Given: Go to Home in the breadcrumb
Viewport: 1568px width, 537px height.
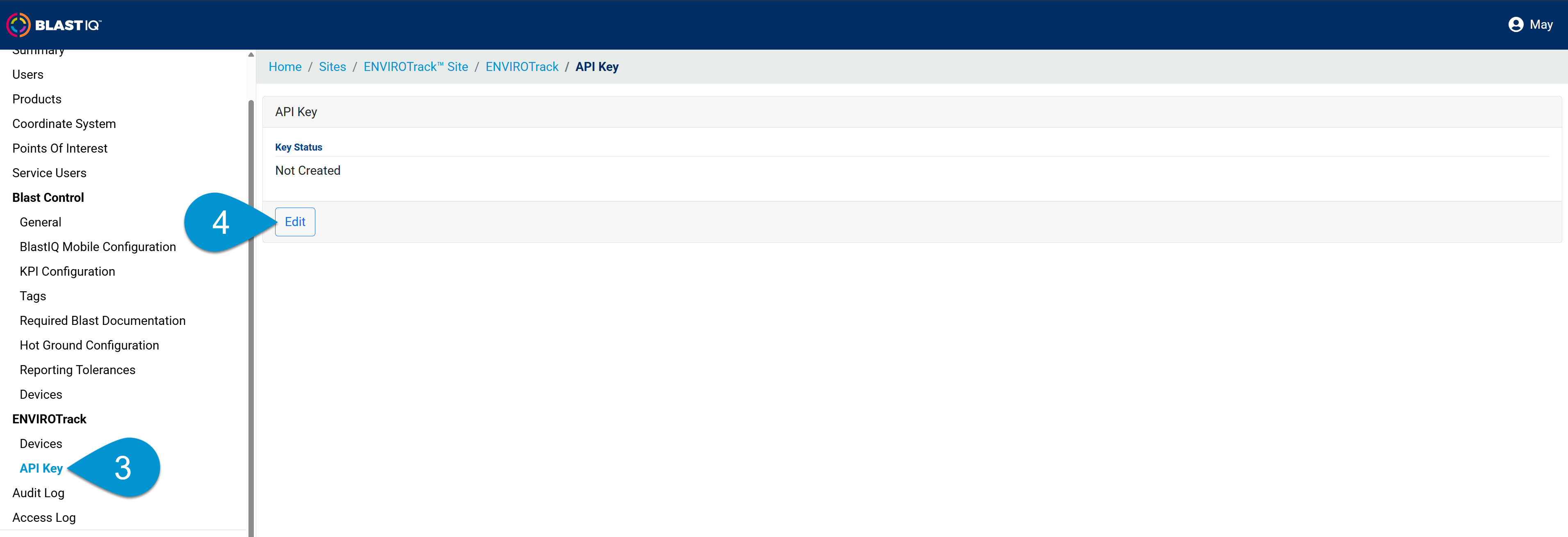Looking at the screenshot, I should coord(285,67).
